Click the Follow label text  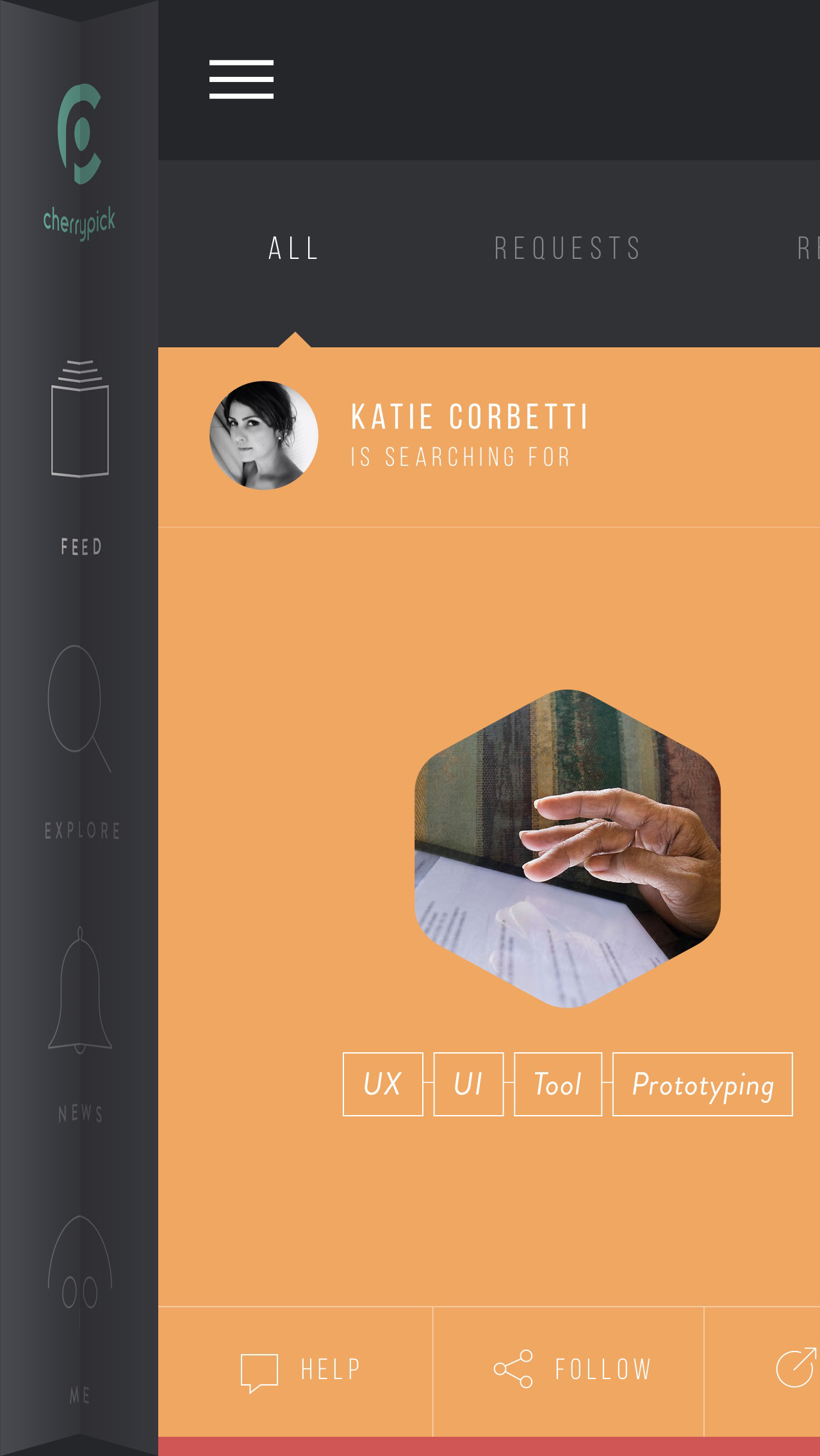point(603,1369)
